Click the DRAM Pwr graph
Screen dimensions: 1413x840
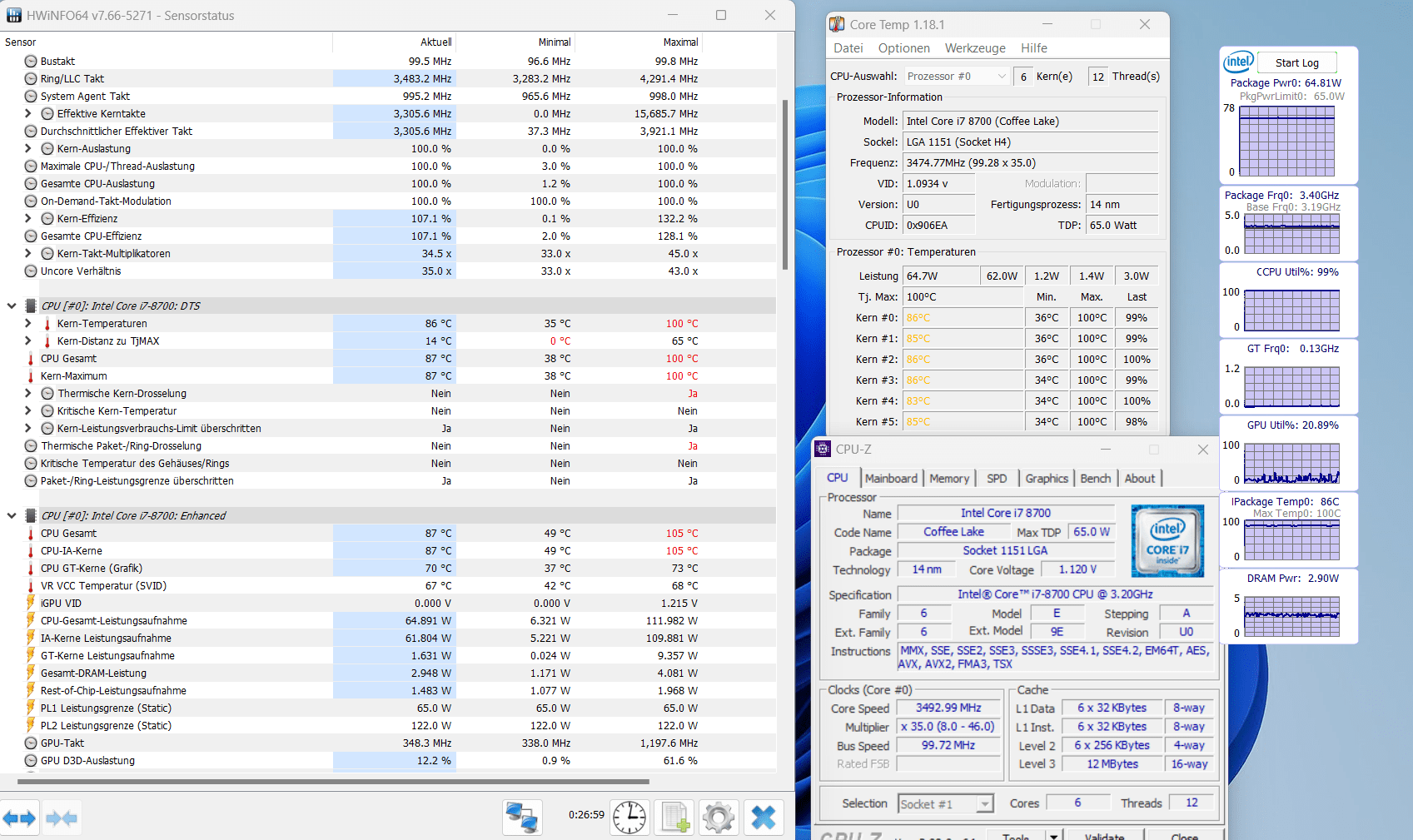pyautogui.click(x=1291, y=617)
